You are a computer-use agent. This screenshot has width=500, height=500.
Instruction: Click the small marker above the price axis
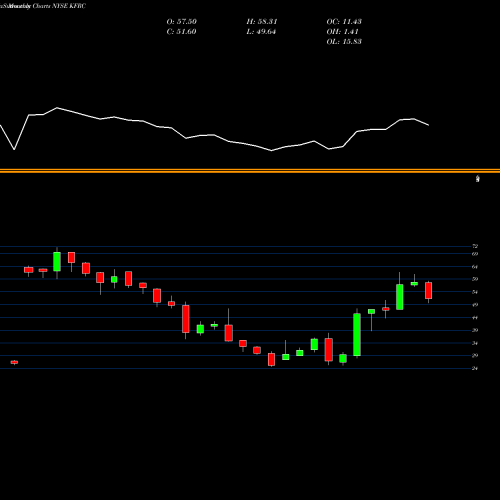pyautogui.click(x=478, y=179)
